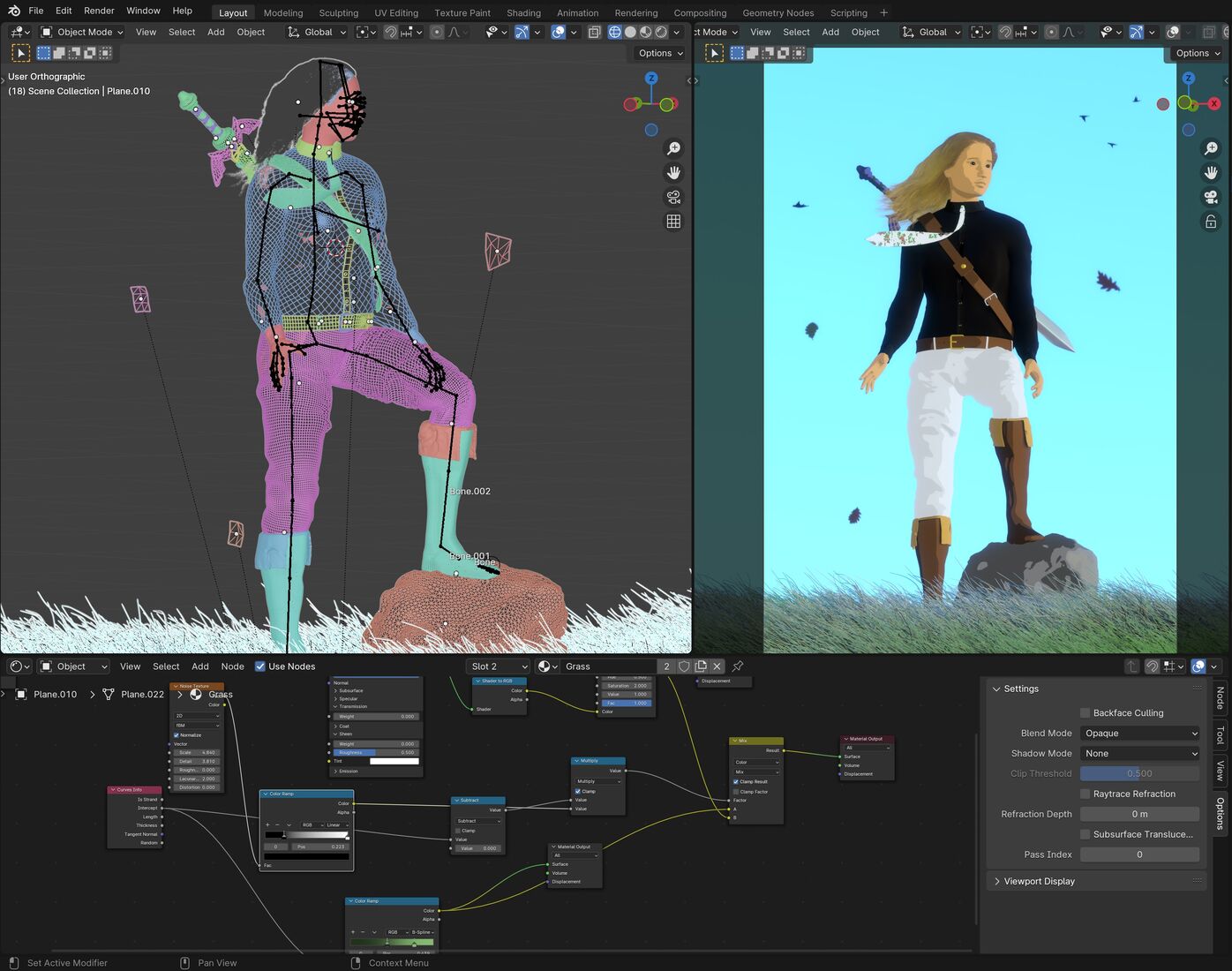1232x971 pixels.
Task: Switch left viewport to solid shading
Action: [630, 32]
